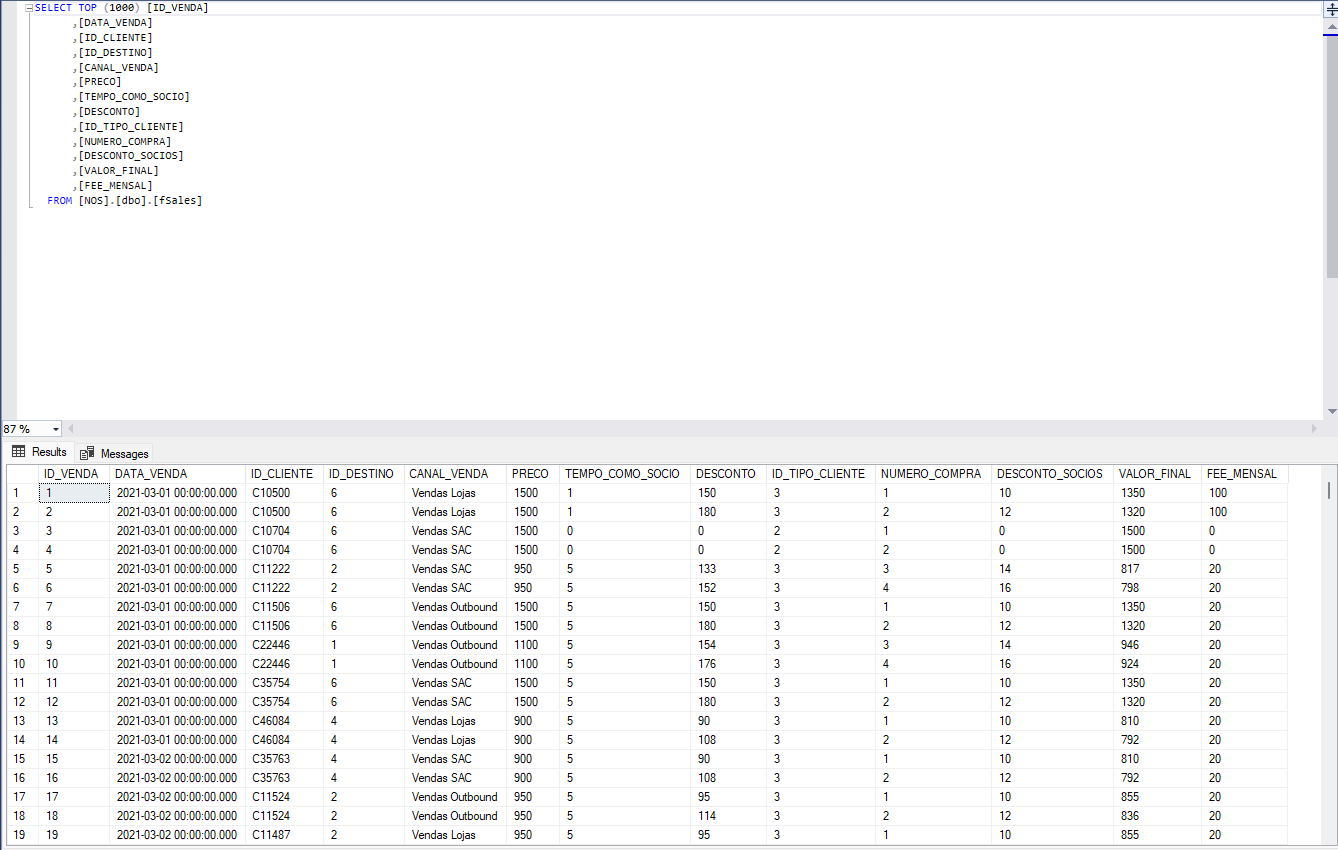Click [CANAL_VENDA] in the query text
This screenshot has height=850, width=1338.
pos(118,67)
